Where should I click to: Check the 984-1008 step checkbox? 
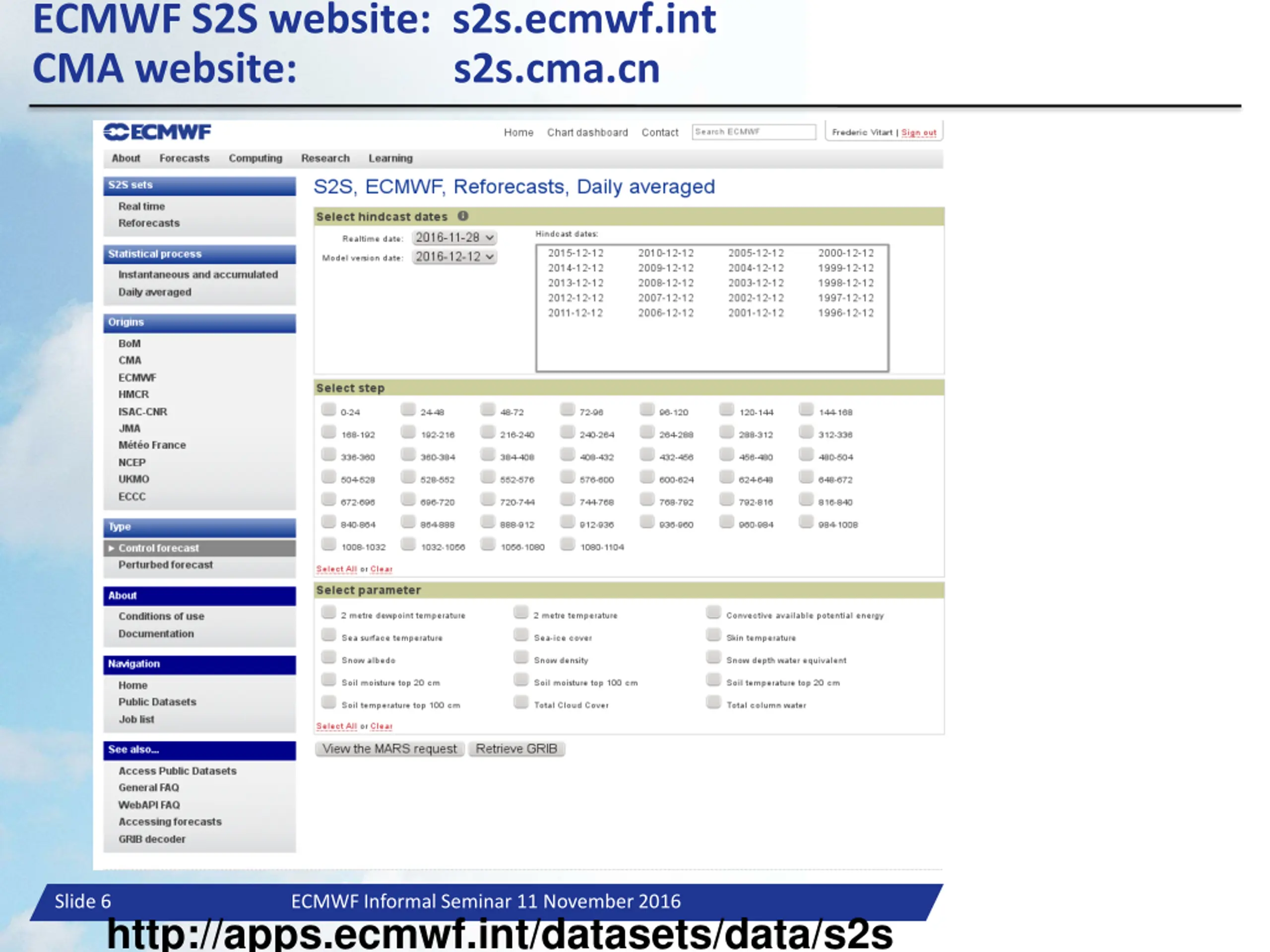806,522
